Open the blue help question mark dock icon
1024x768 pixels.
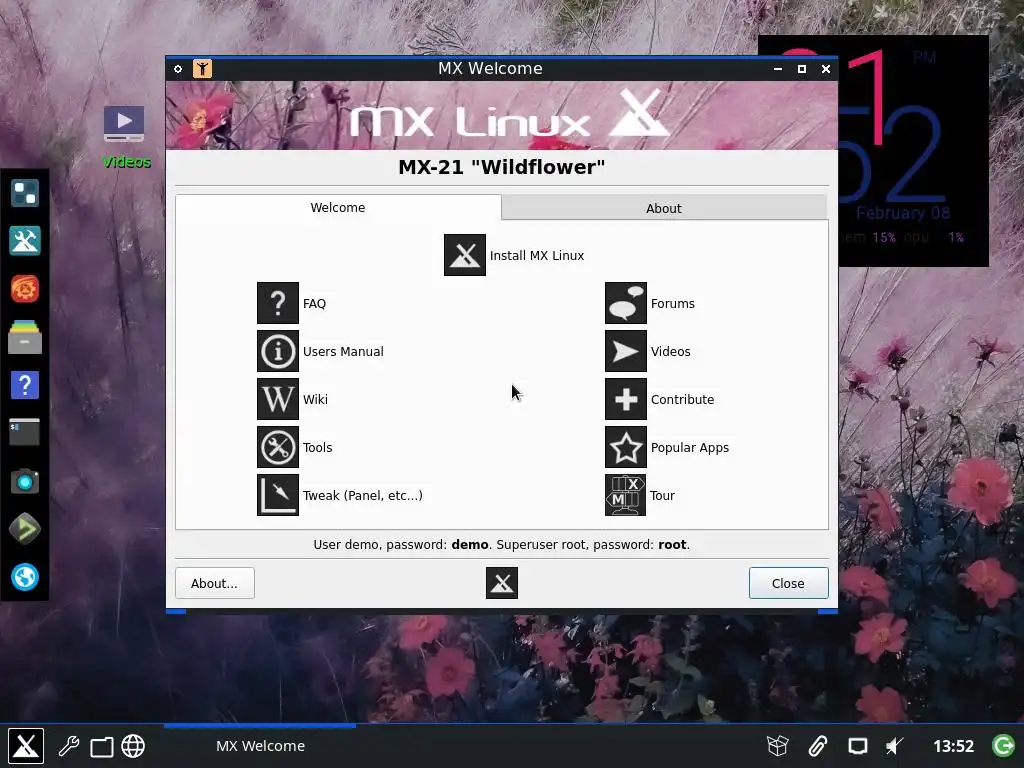[25, 385]
